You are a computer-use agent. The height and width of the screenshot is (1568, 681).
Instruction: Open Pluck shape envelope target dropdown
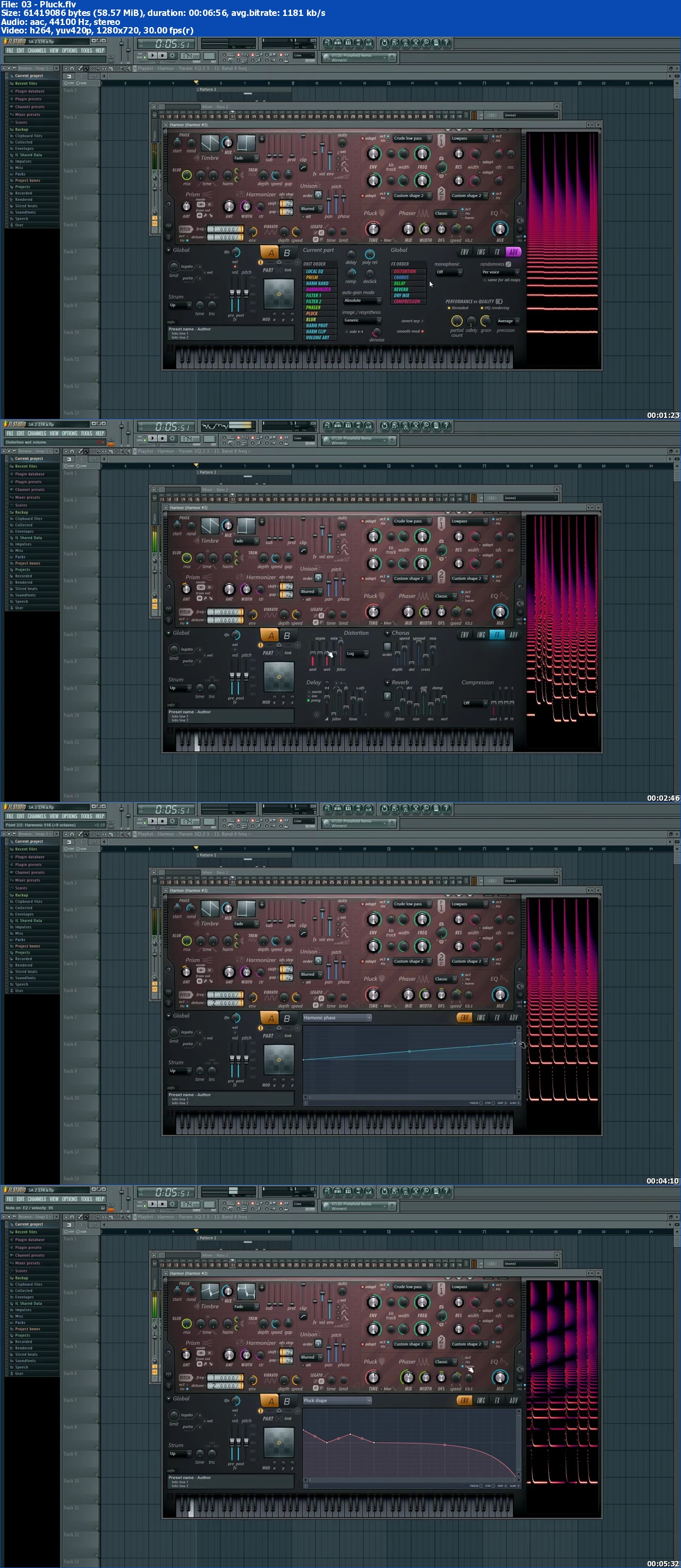337,1401
